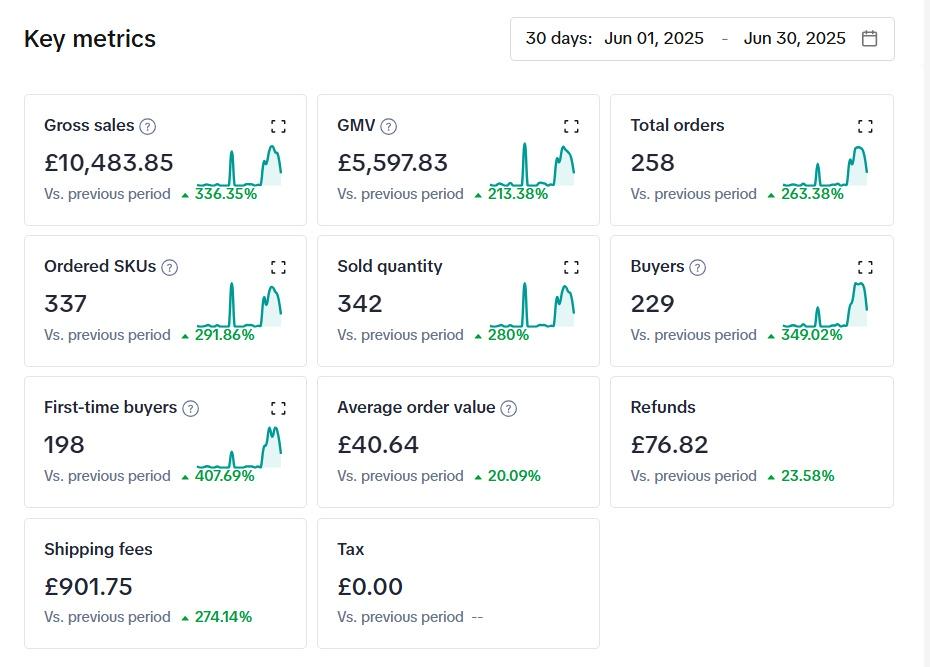Show the First-time buyers info tooltip
This screenshot has width=930, height=667.
191,408
